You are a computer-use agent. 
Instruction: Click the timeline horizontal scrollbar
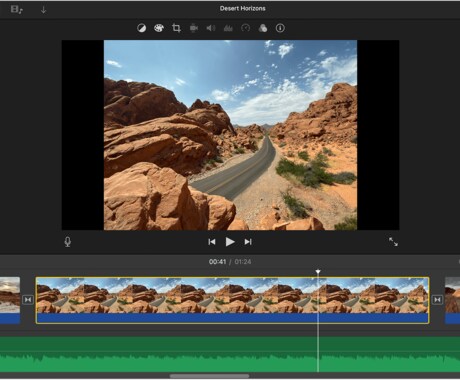click(x=209, y=376)
